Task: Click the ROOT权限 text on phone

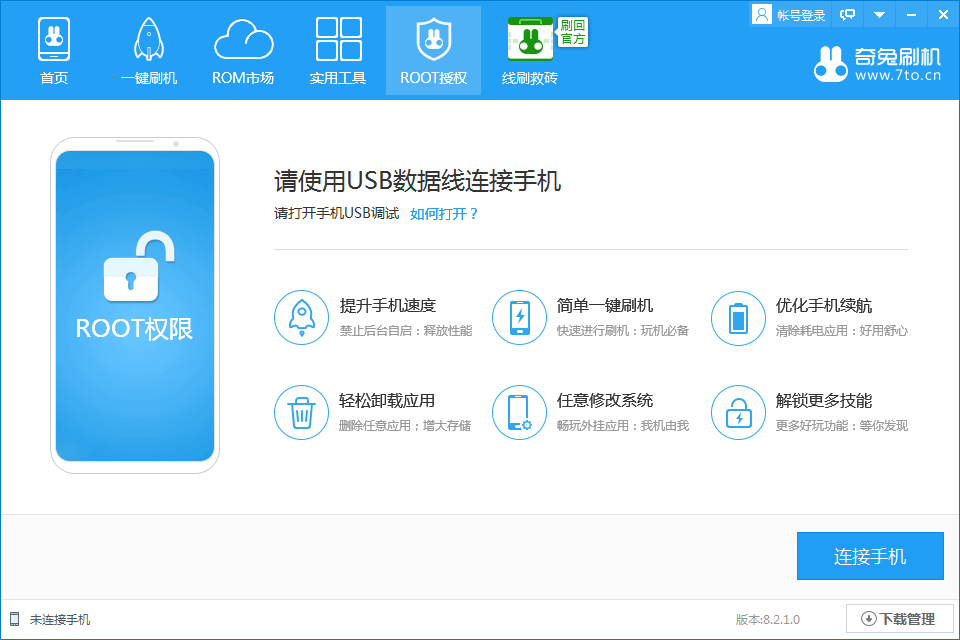Action: click(x=135, y=329)
